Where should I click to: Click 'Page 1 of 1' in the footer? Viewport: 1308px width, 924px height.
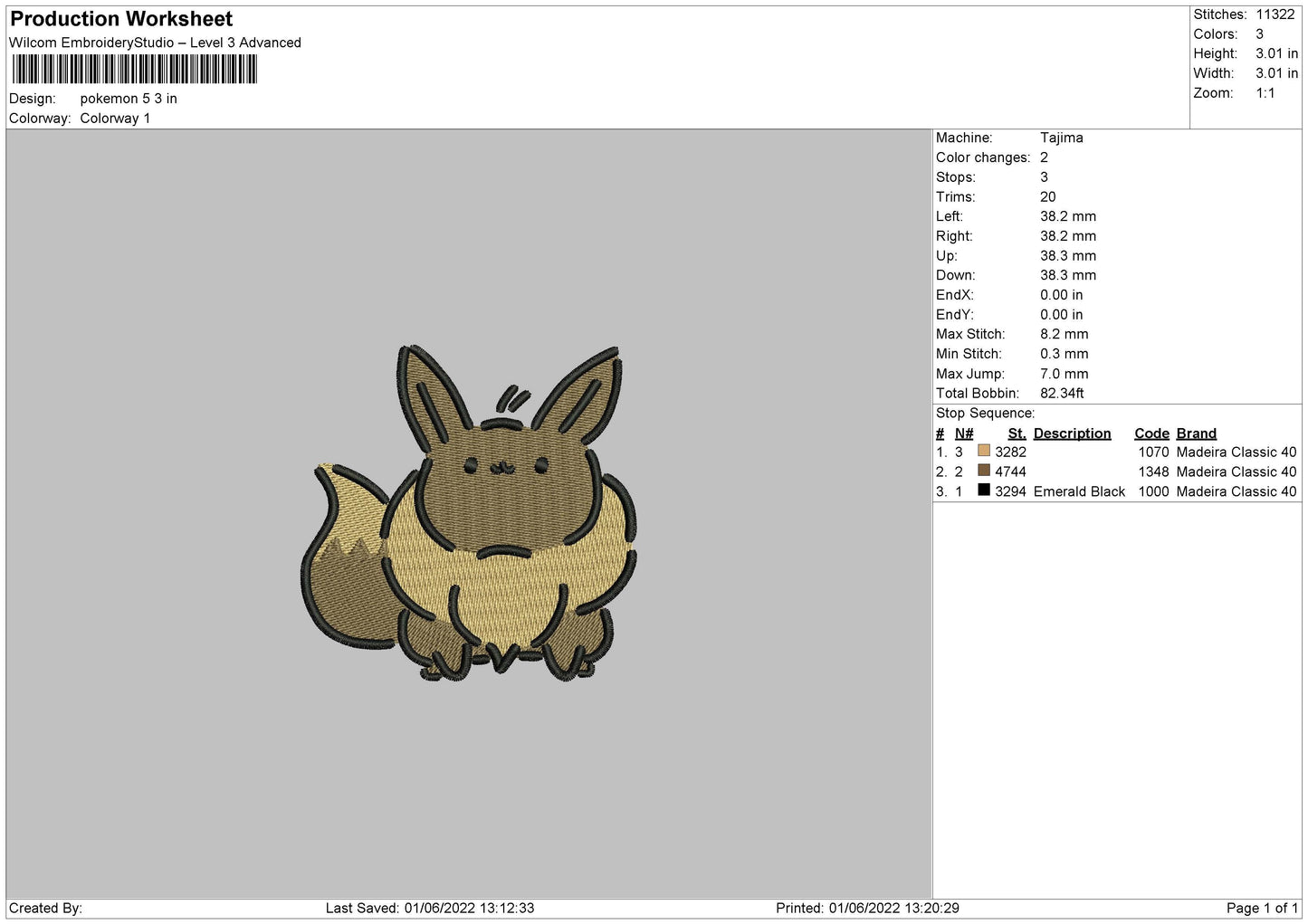tap(1262, 908)
